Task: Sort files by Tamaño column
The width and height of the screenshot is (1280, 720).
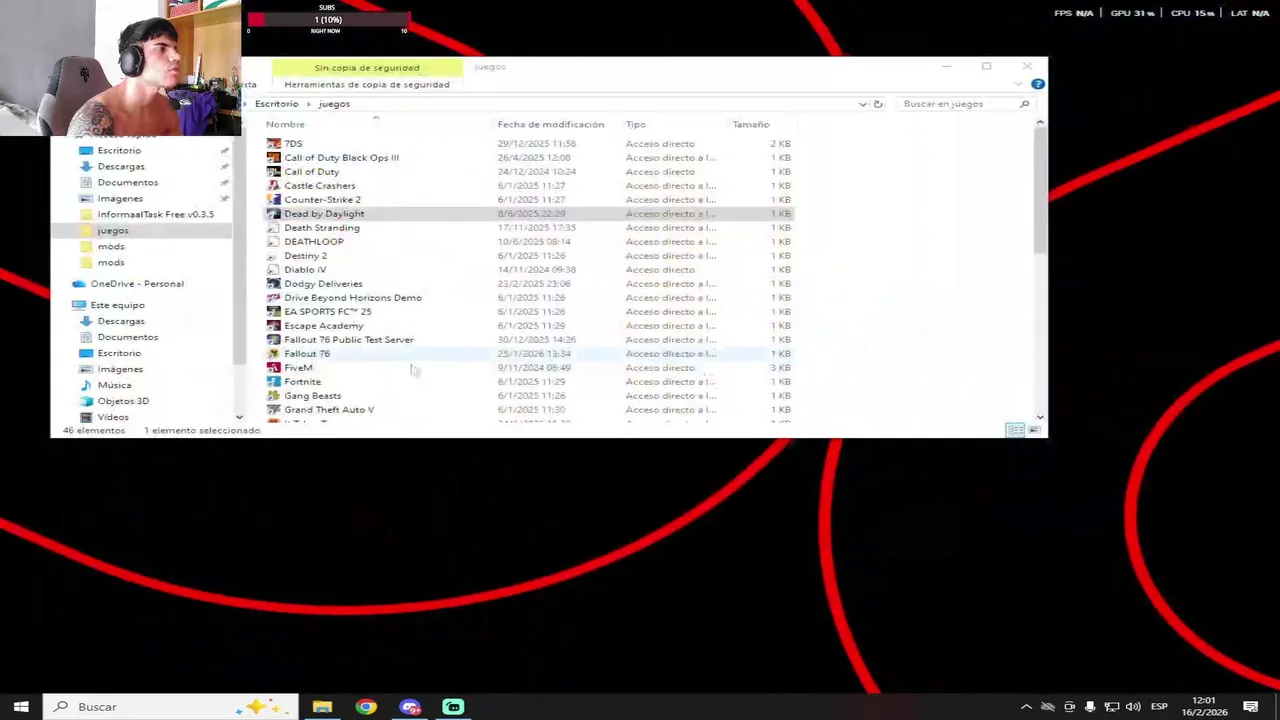Action: [751, 125]
